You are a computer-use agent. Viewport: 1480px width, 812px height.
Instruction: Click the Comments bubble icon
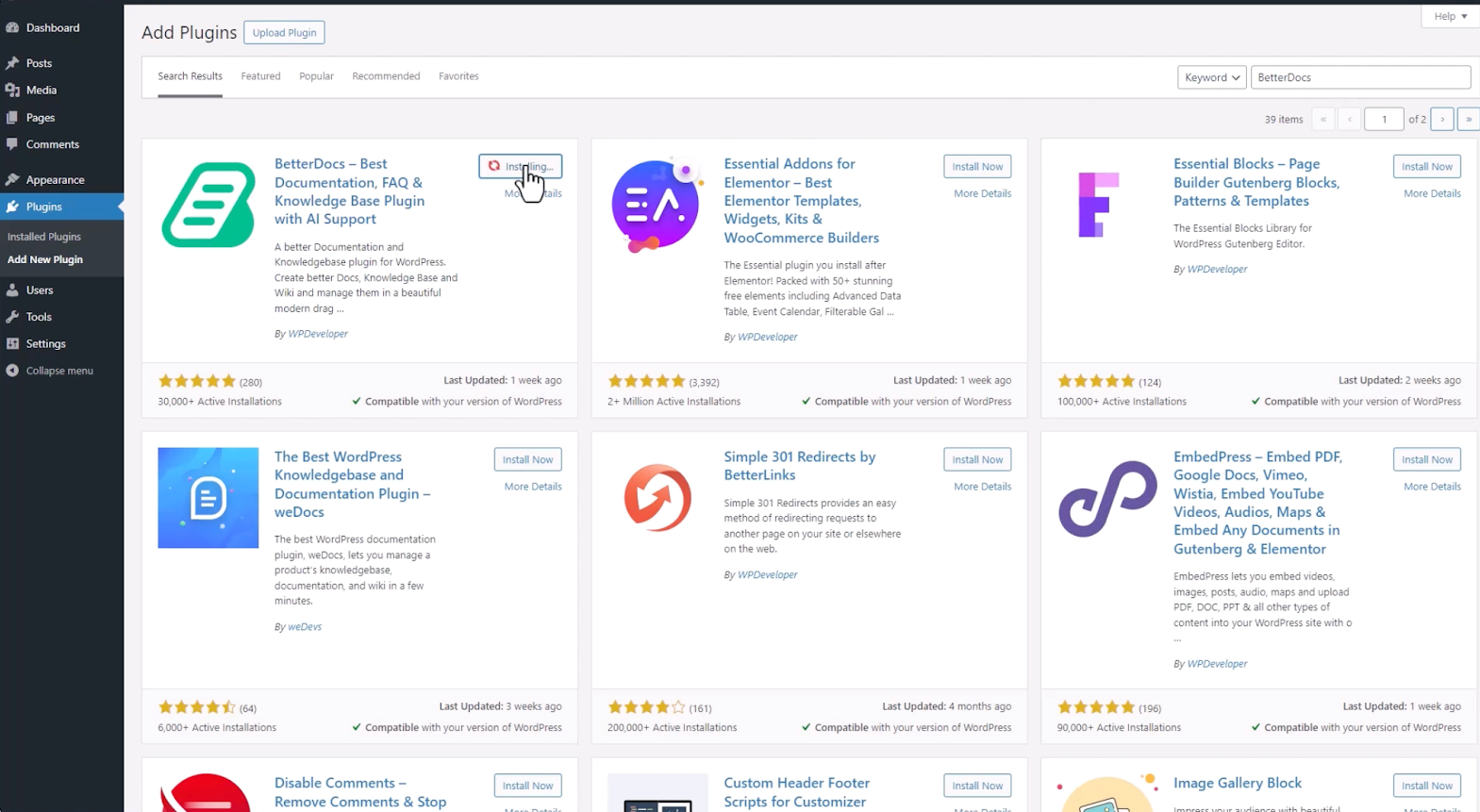[x=12, y=144]
